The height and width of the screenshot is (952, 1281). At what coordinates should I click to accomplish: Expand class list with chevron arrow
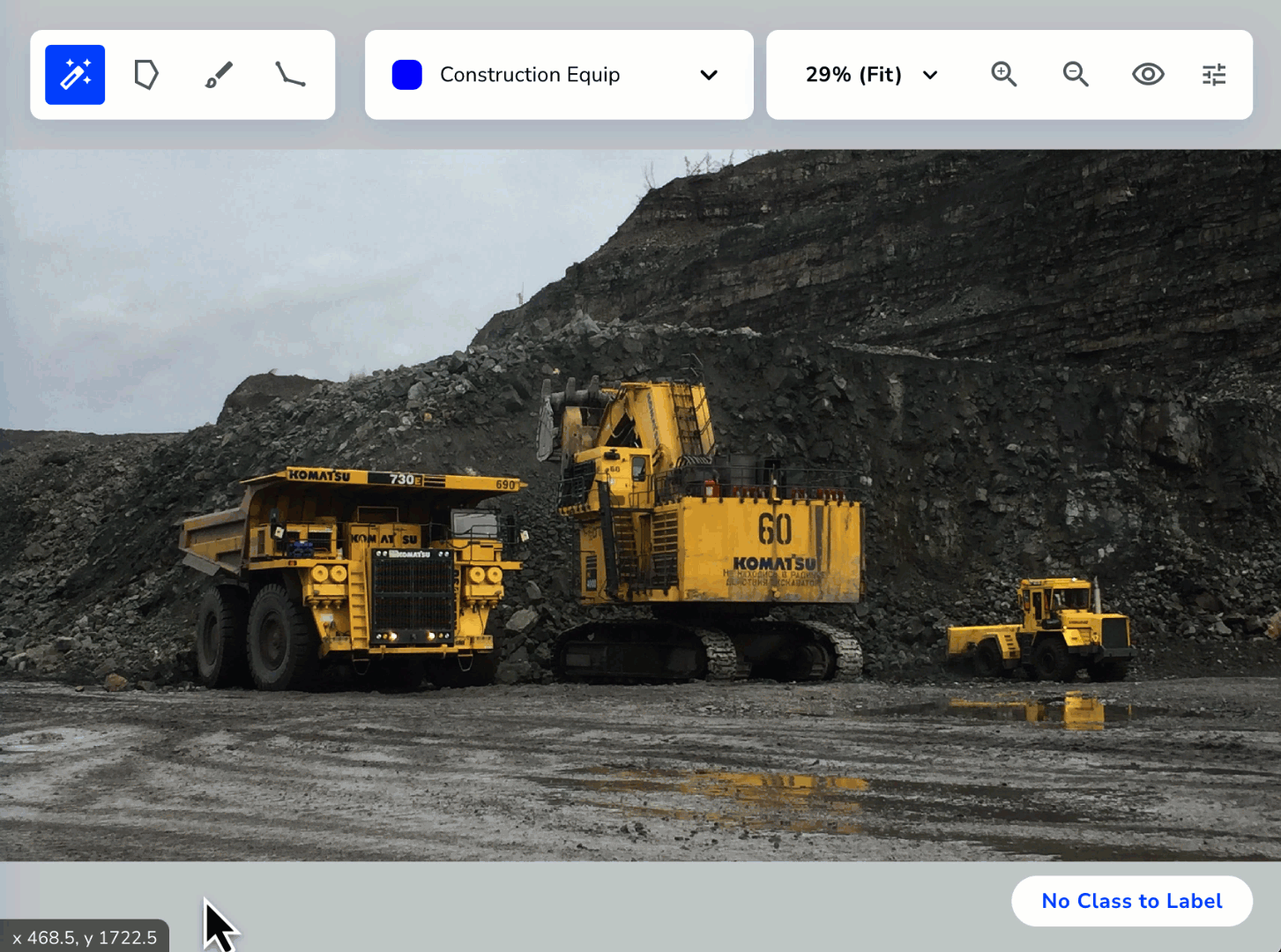pos(709,75)
